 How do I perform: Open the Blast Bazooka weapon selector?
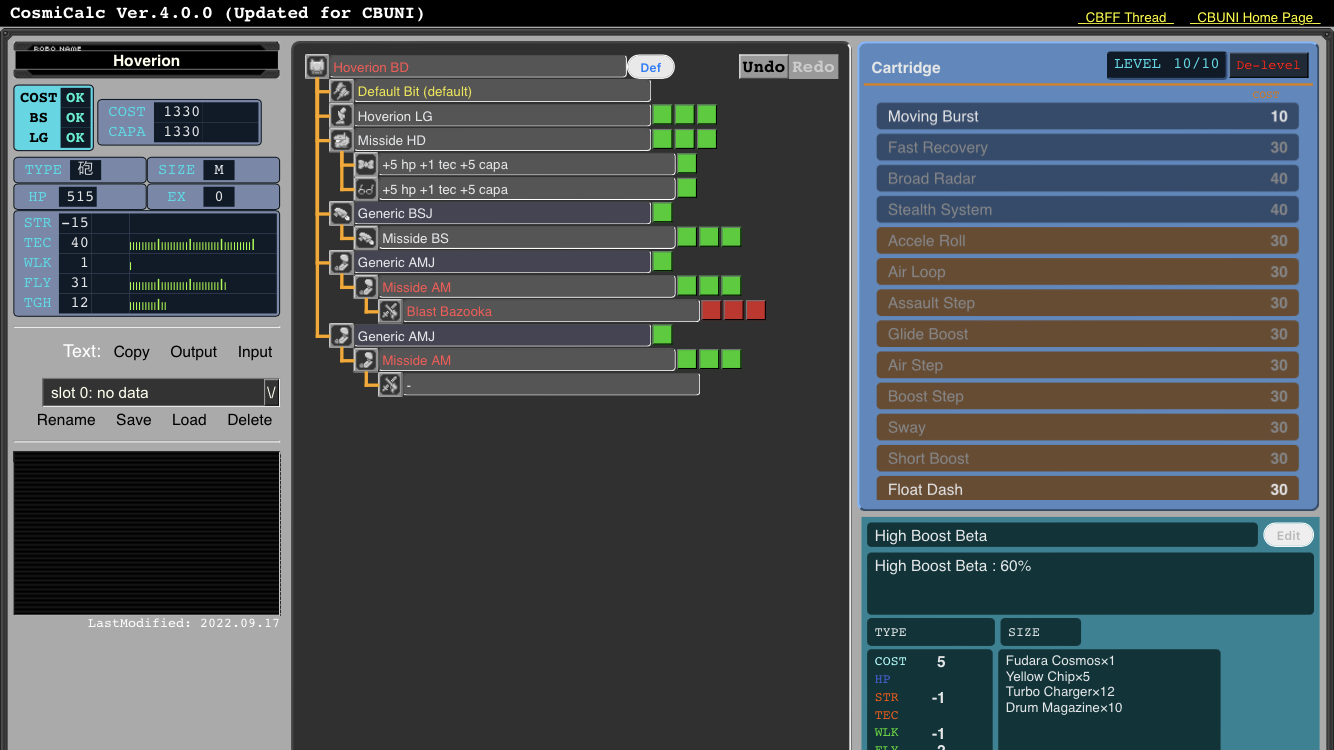[x=551, y=311]
